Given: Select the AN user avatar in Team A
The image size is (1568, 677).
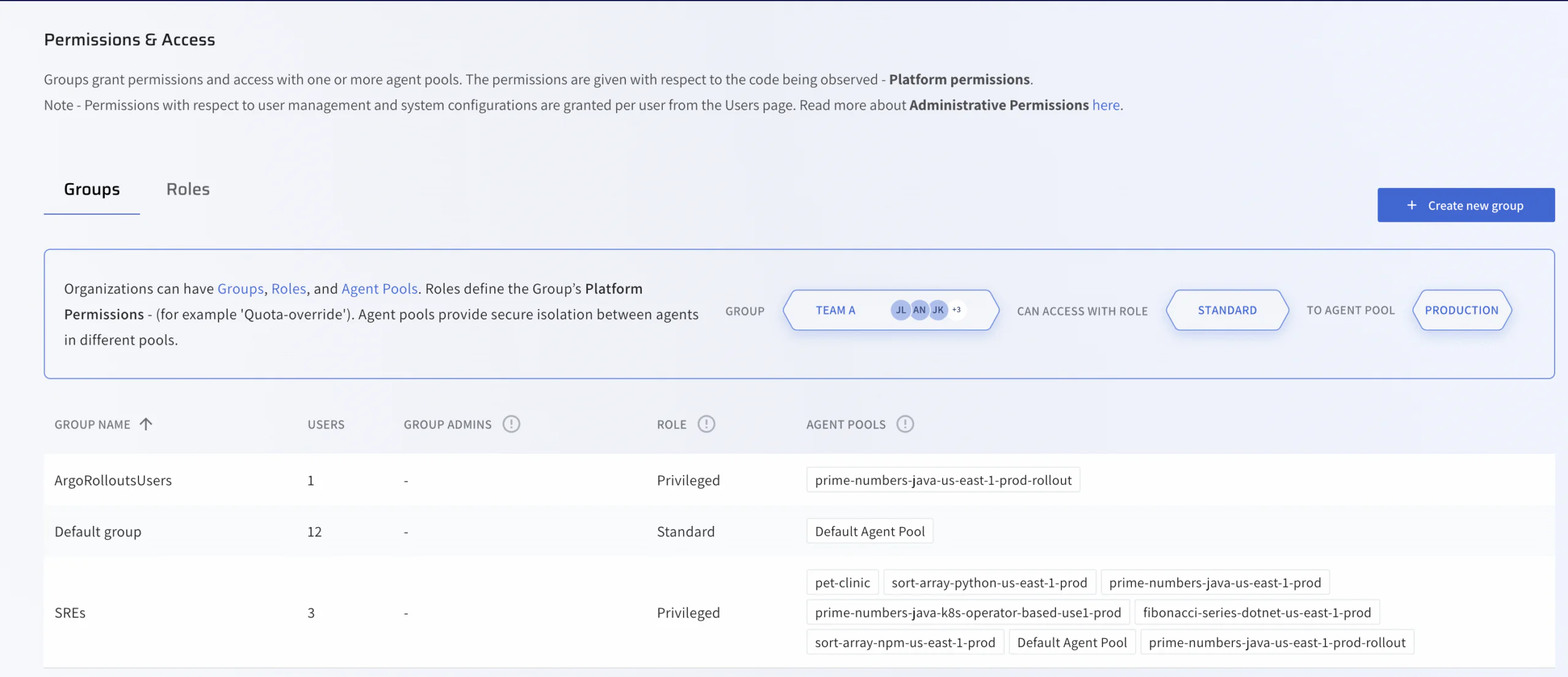Looking at the screenshot, I should [919, 310].
